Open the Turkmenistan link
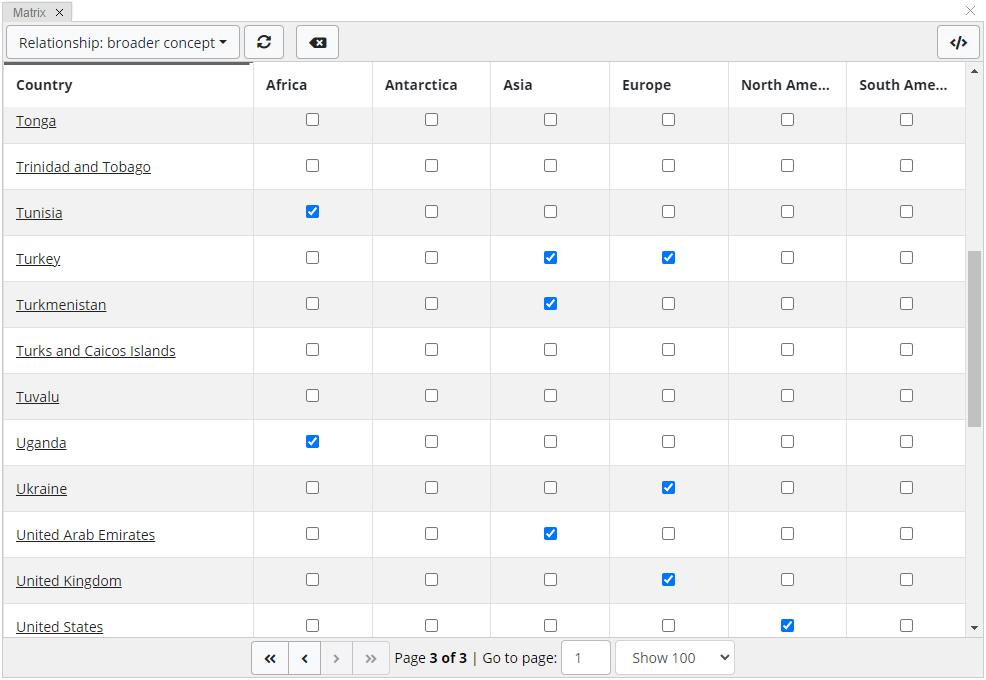 [61, 305]
